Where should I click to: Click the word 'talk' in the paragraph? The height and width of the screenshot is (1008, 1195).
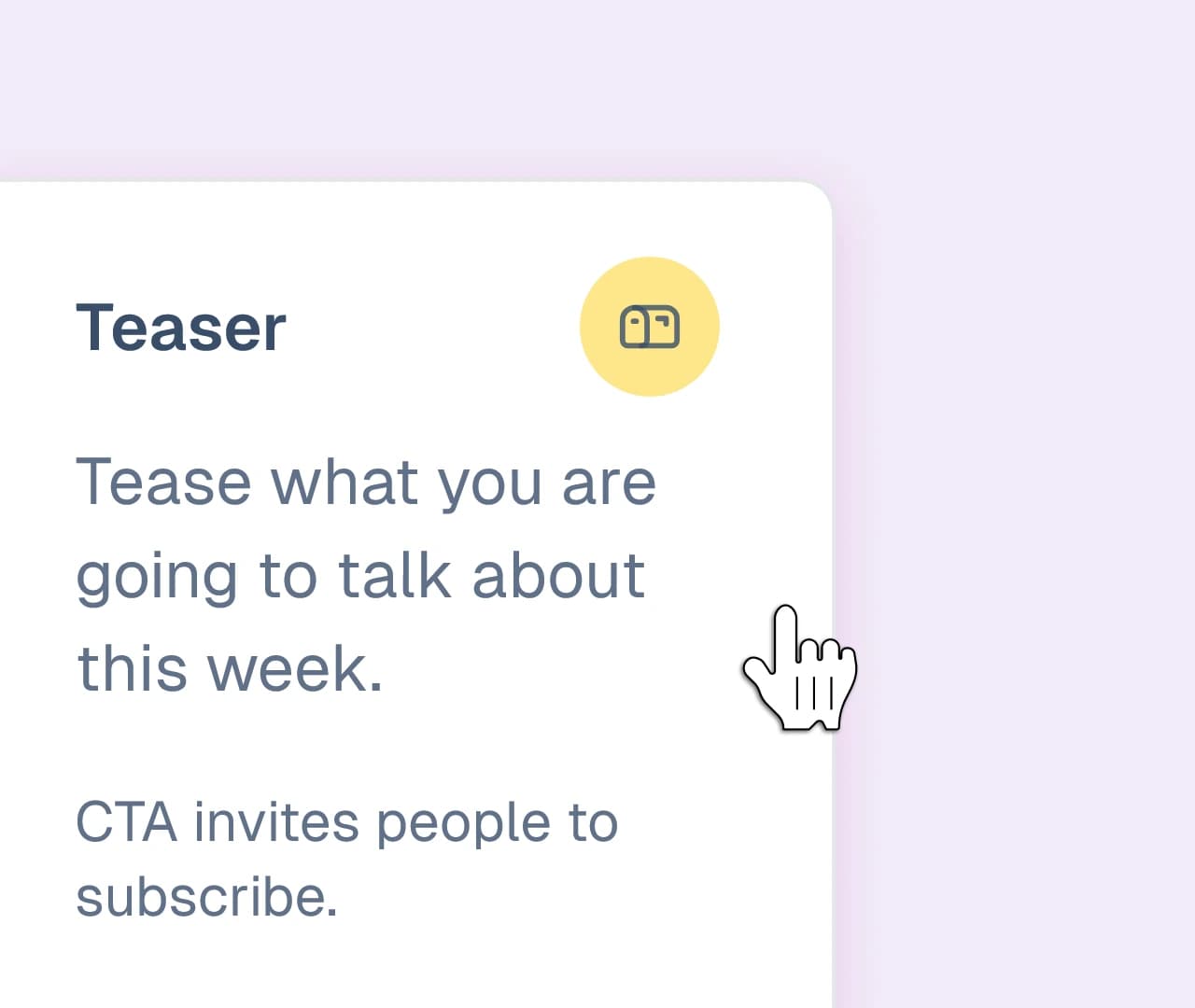click(x=394, y=576)
